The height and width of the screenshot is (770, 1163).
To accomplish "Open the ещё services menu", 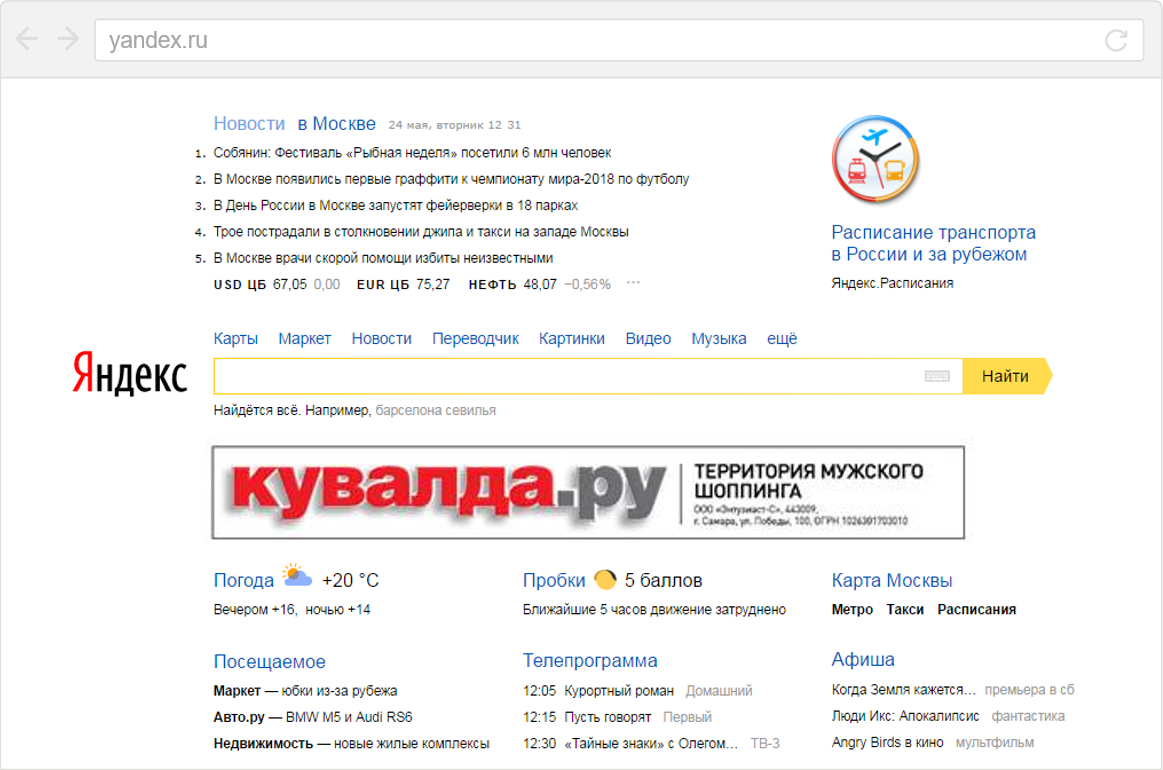I will pyautogui.click(x=782, y=339).
